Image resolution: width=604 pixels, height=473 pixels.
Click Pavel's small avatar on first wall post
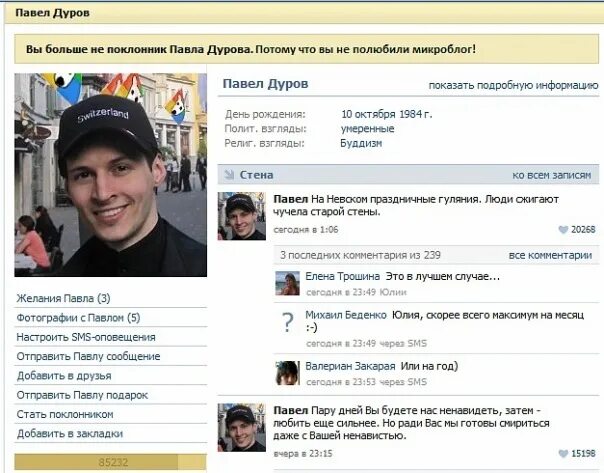click(x=242, y=216)
